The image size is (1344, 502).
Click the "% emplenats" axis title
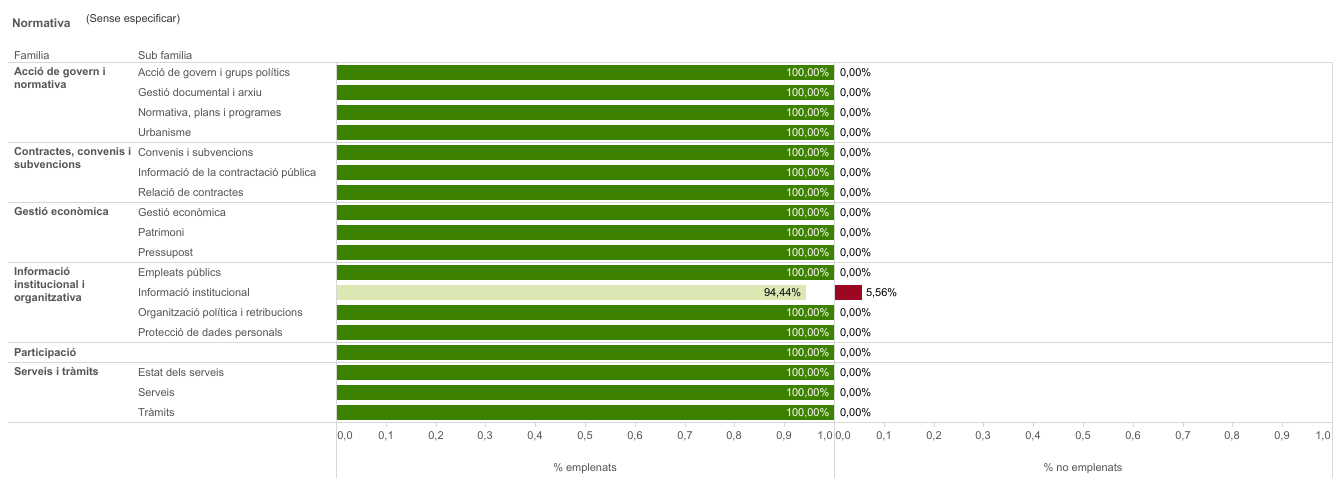point(585,467)
